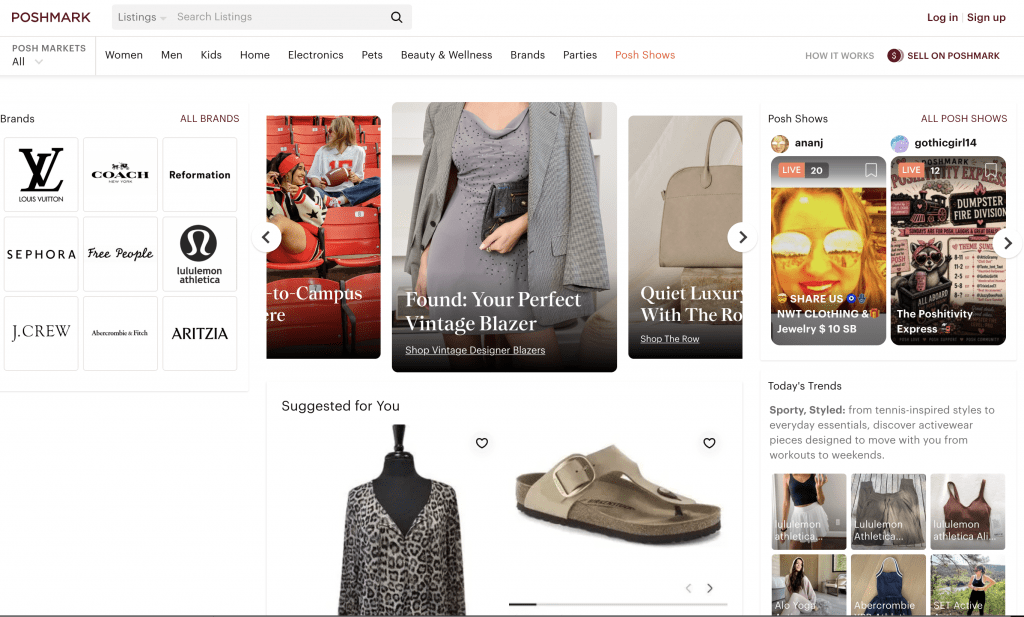Screen dimensions: 1024x617
Task: Open SET Active trend thumbnail
Action: [968, 584]
